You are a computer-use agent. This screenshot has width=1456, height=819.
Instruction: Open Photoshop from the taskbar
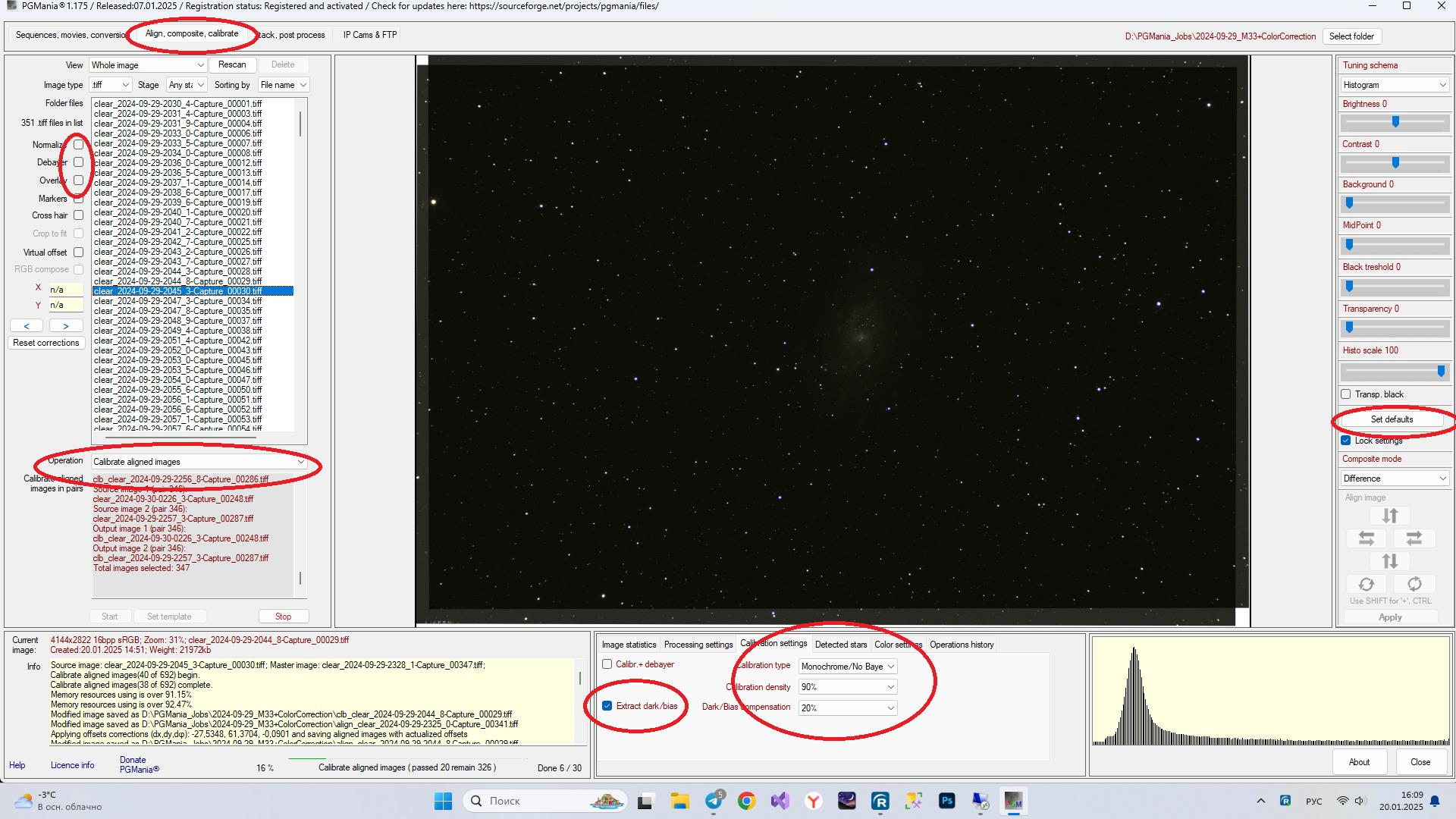pos(946,801)
